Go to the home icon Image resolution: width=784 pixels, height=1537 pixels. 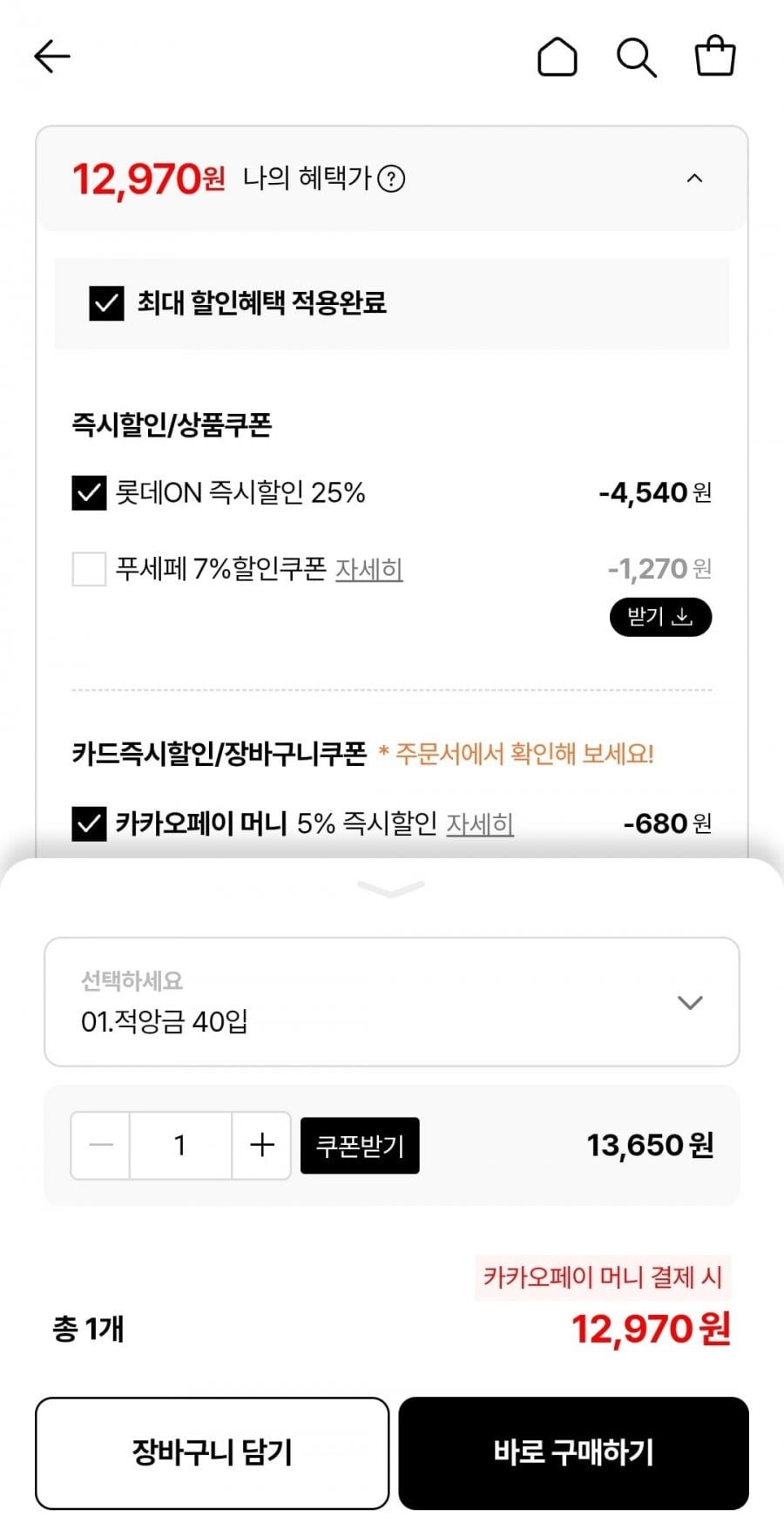pyautogui.click(x=558, y=58)
